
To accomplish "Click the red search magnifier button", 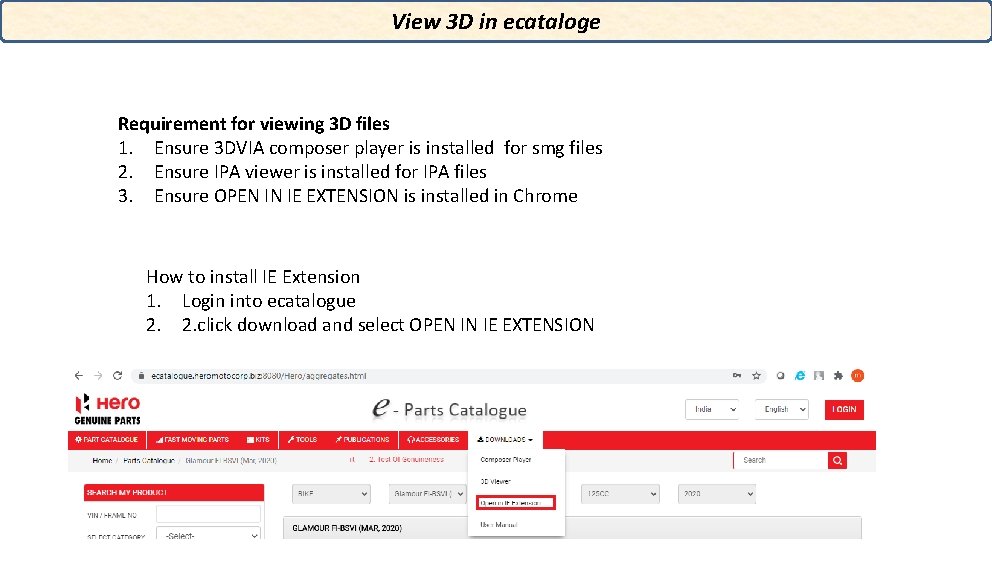I will [837, 460].
